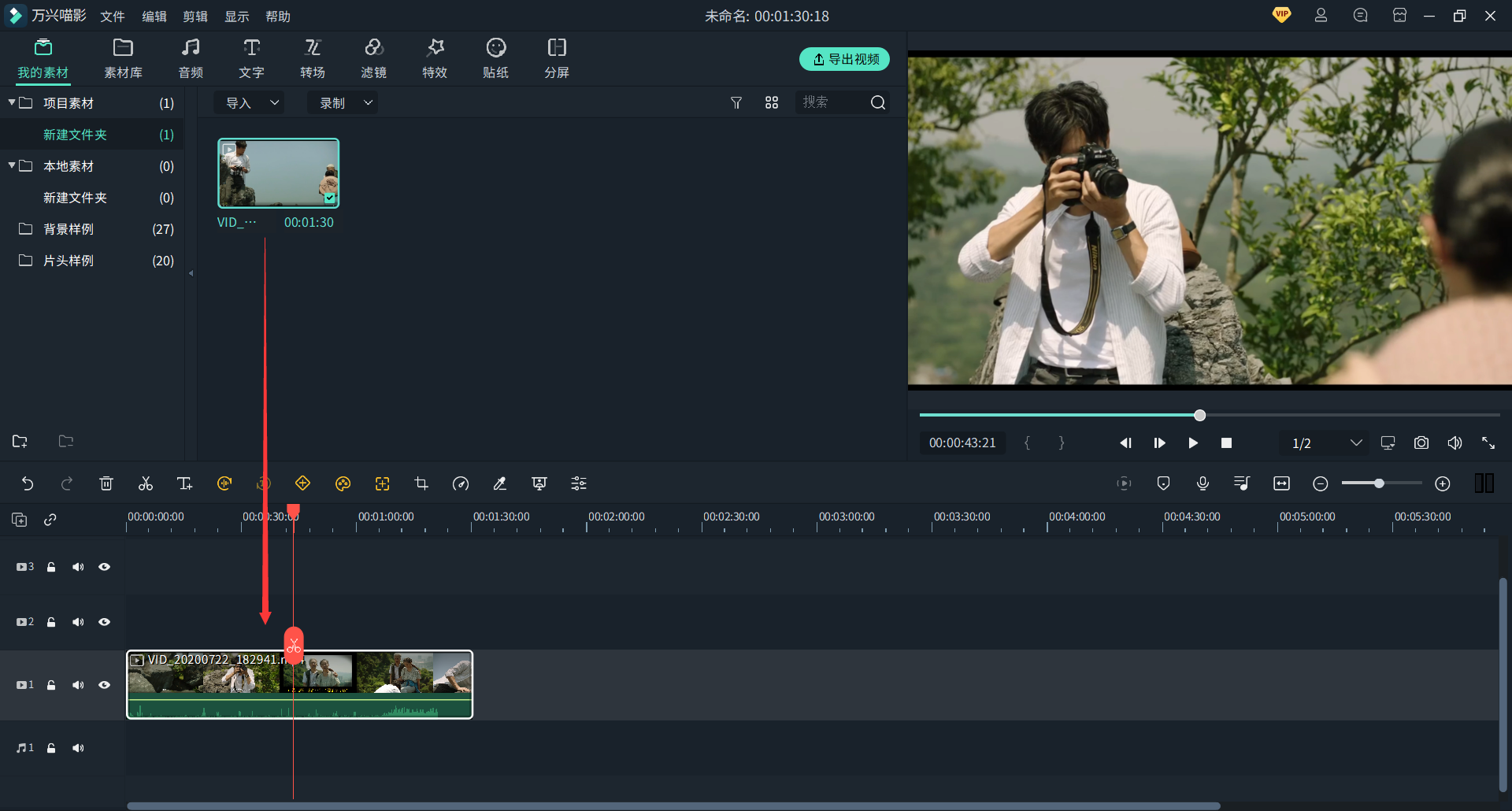Delete selected clip with trash icon

(106, 483)
